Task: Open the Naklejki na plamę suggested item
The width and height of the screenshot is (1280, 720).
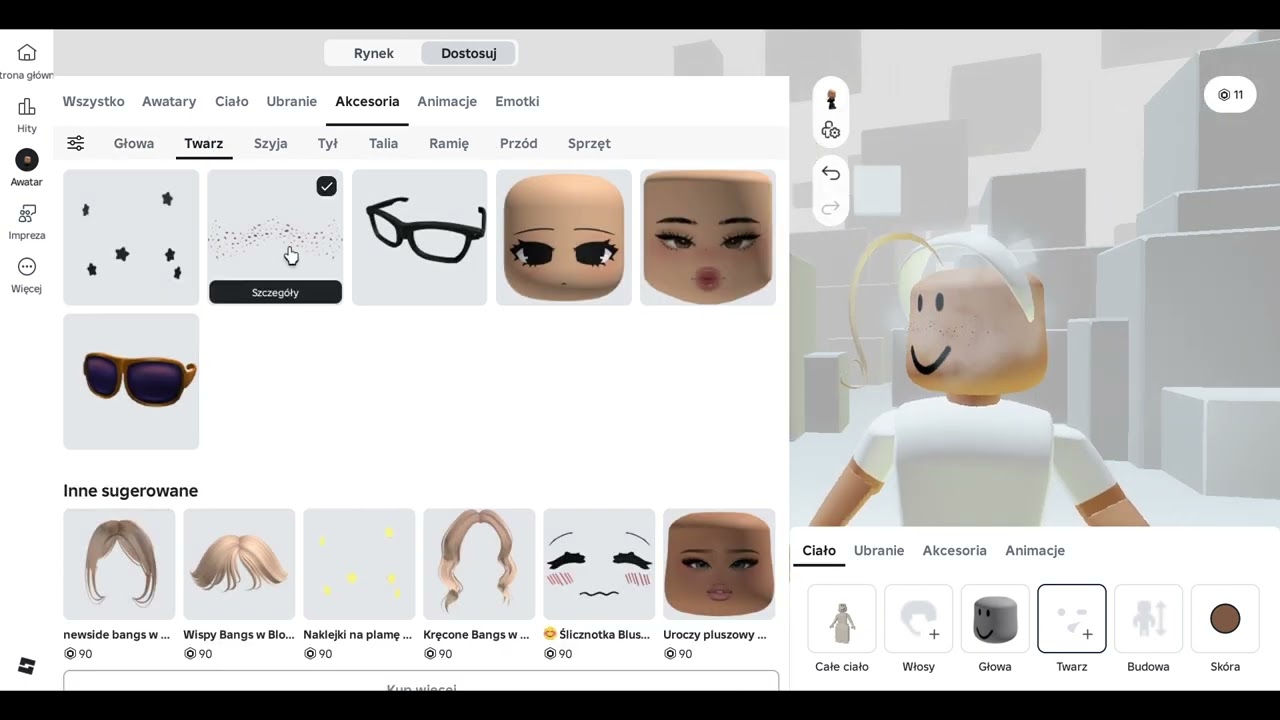Action: pyautogui.click(x=359, y=564)
